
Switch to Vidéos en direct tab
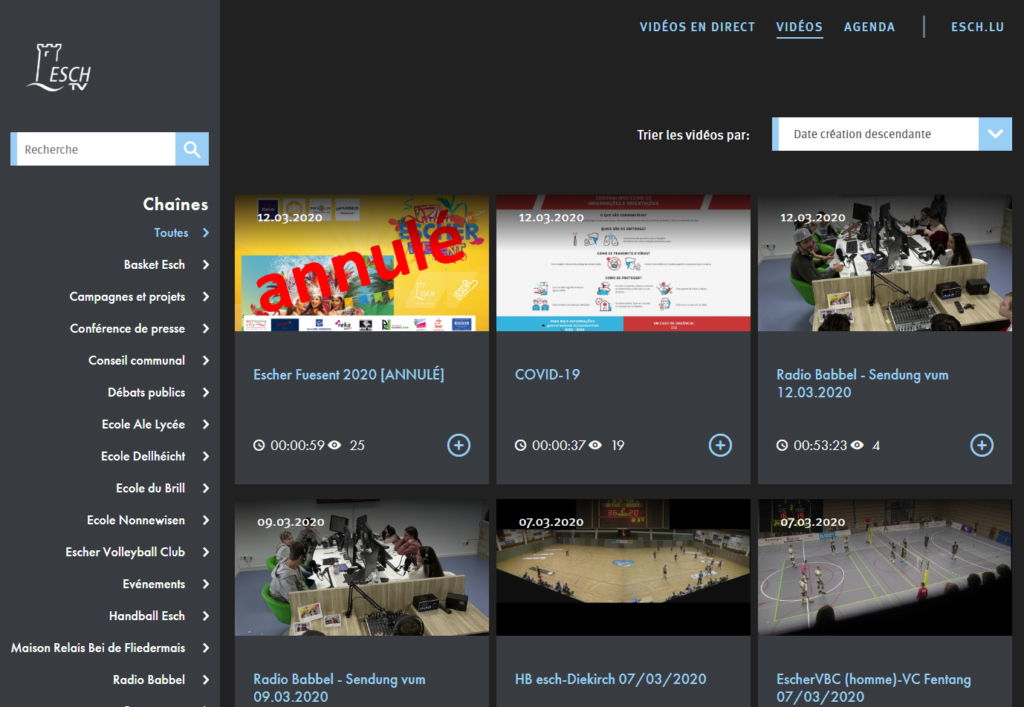(697, 27)
